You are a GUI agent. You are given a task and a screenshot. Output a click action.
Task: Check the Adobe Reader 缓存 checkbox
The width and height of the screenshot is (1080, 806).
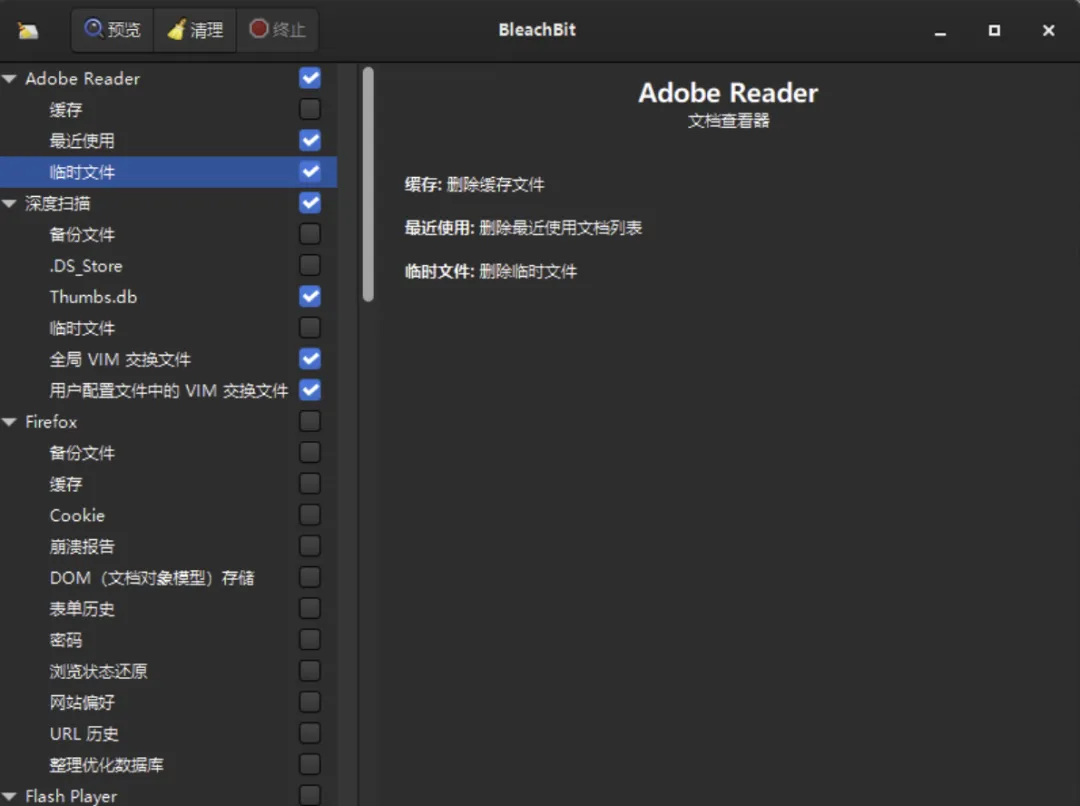310,109
